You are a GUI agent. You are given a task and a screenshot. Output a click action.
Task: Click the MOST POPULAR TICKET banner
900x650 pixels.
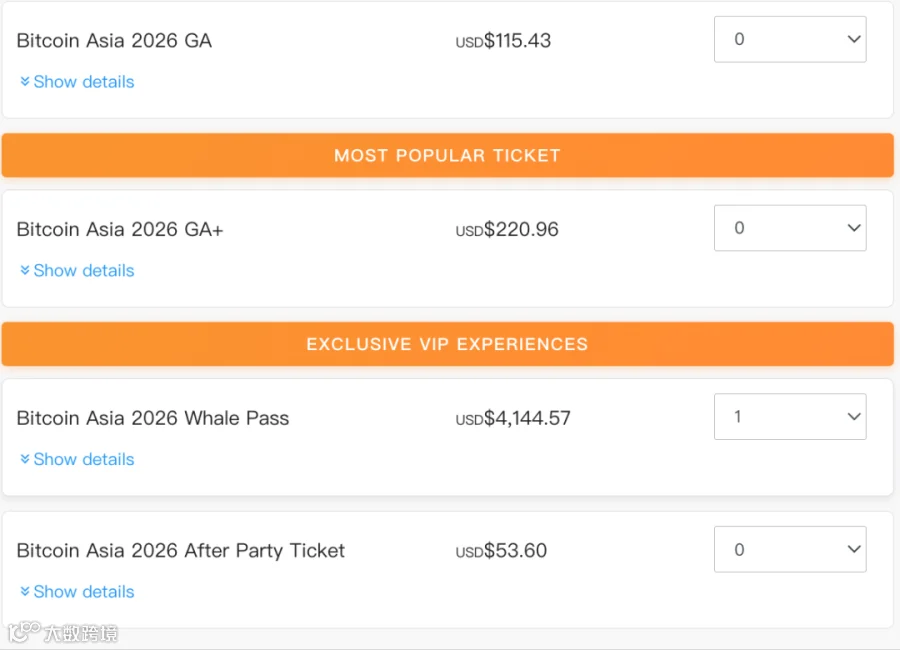pos(448,156)
